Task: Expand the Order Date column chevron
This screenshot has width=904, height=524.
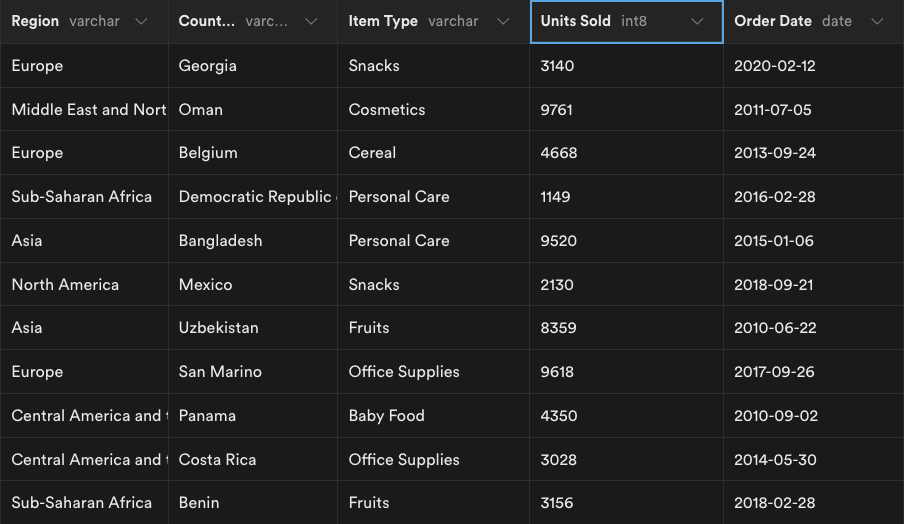Action: pyautogui.click(x=877, y=21)
